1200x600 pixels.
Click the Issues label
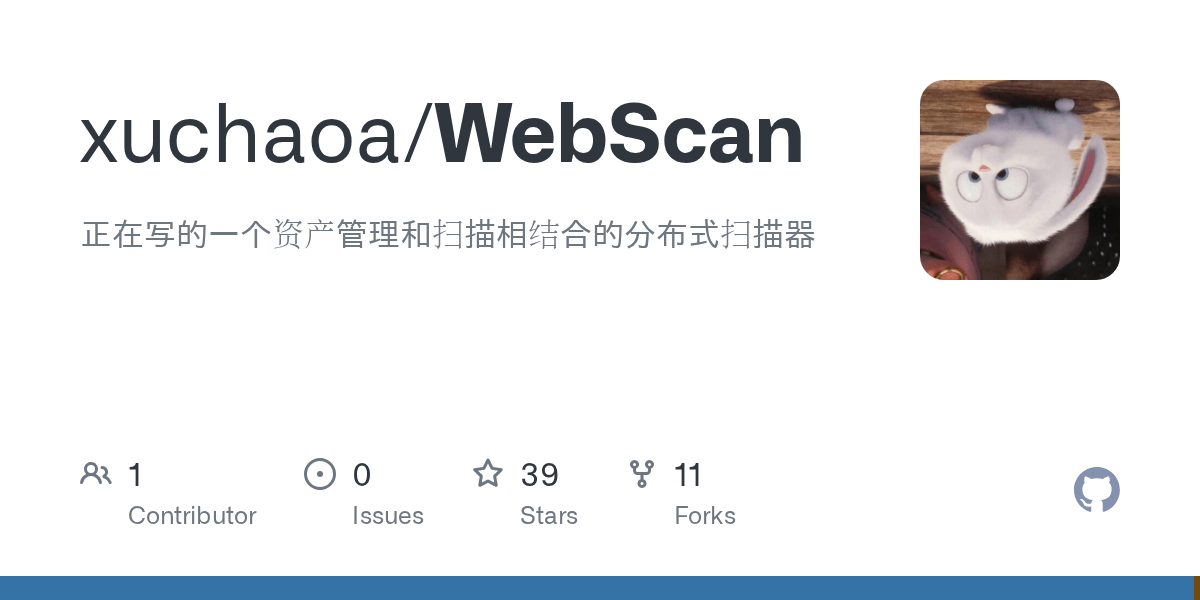pyautogui.click(x=388, y=516)
